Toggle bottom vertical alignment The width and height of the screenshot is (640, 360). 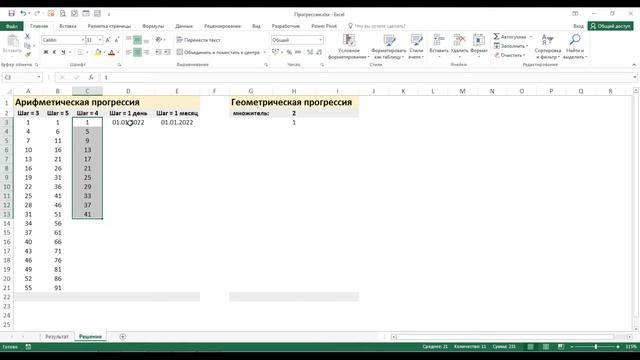click(146, 40)
